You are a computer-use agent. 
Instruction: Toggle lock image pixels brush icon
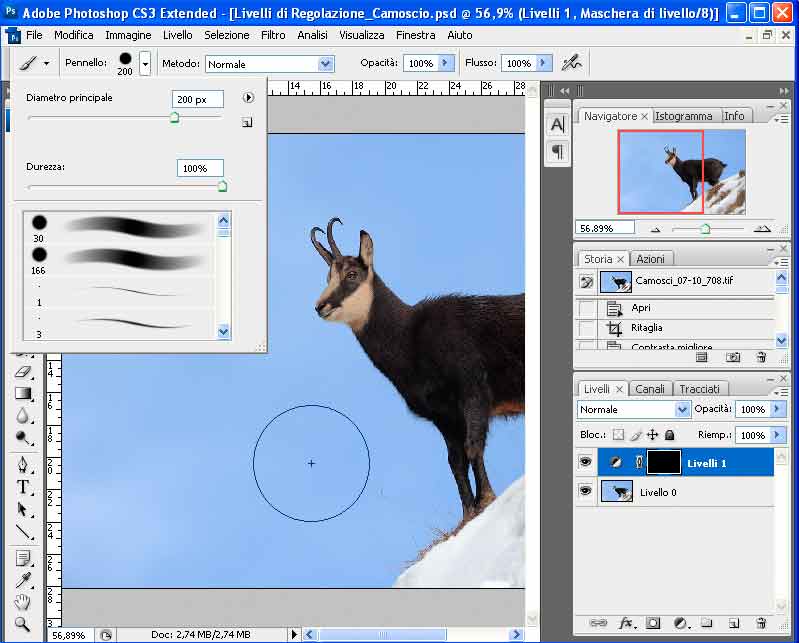[635, 435]
